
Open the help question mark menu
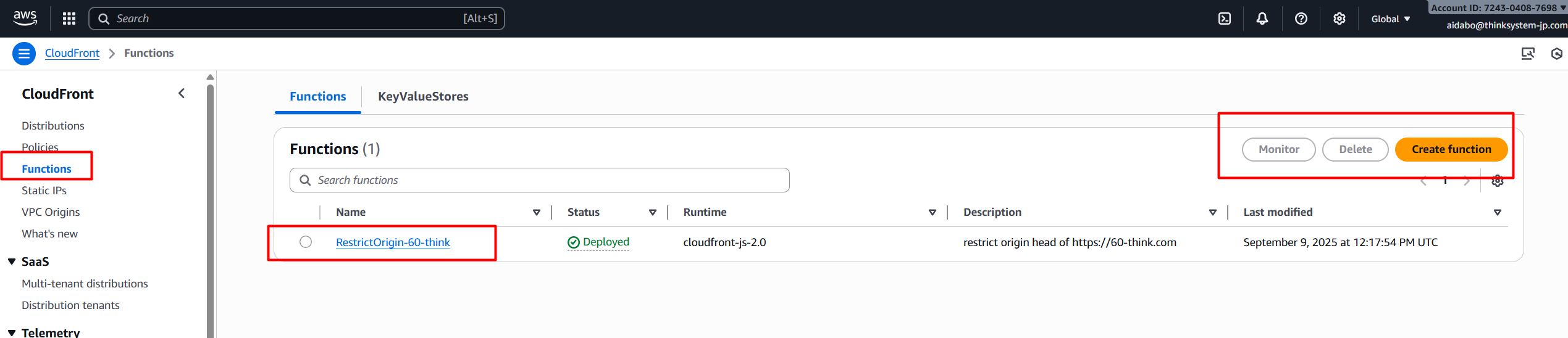click(x=1301, y=19)
